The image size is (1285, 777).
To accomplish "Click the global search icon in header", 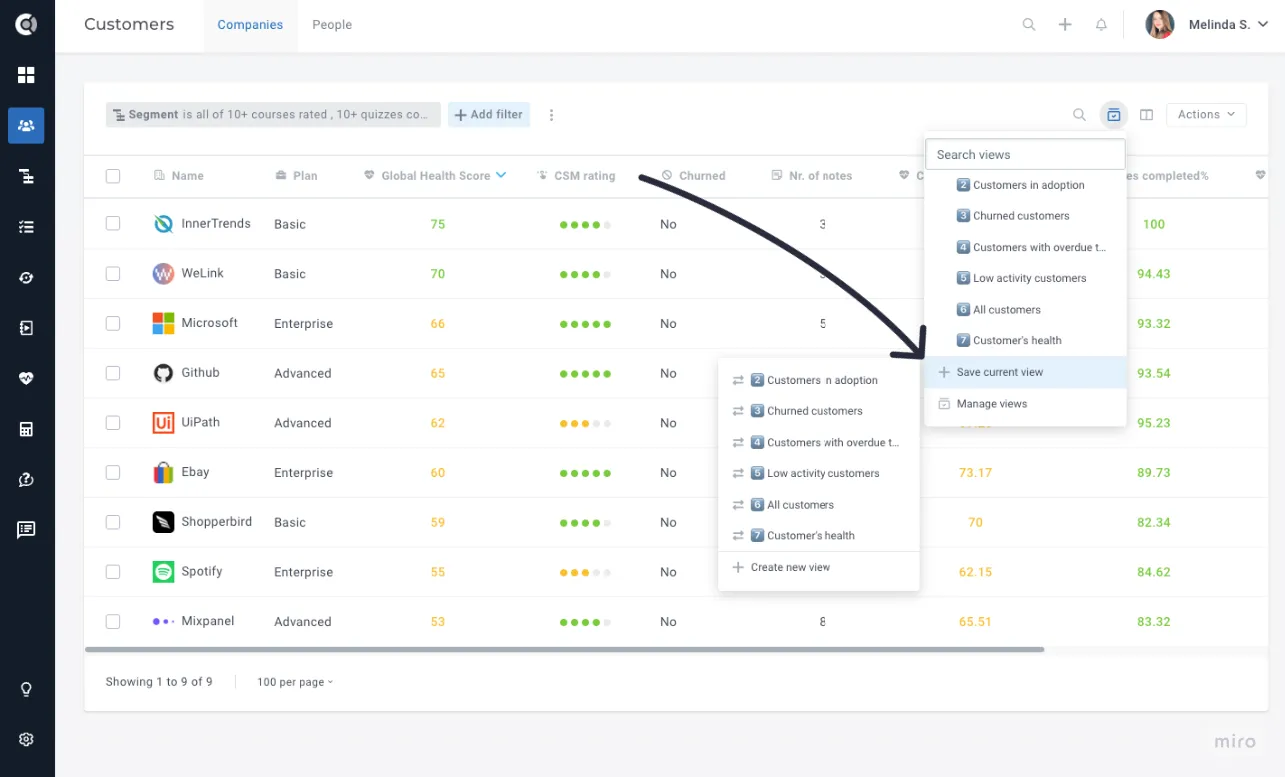I will point(1029,25).
